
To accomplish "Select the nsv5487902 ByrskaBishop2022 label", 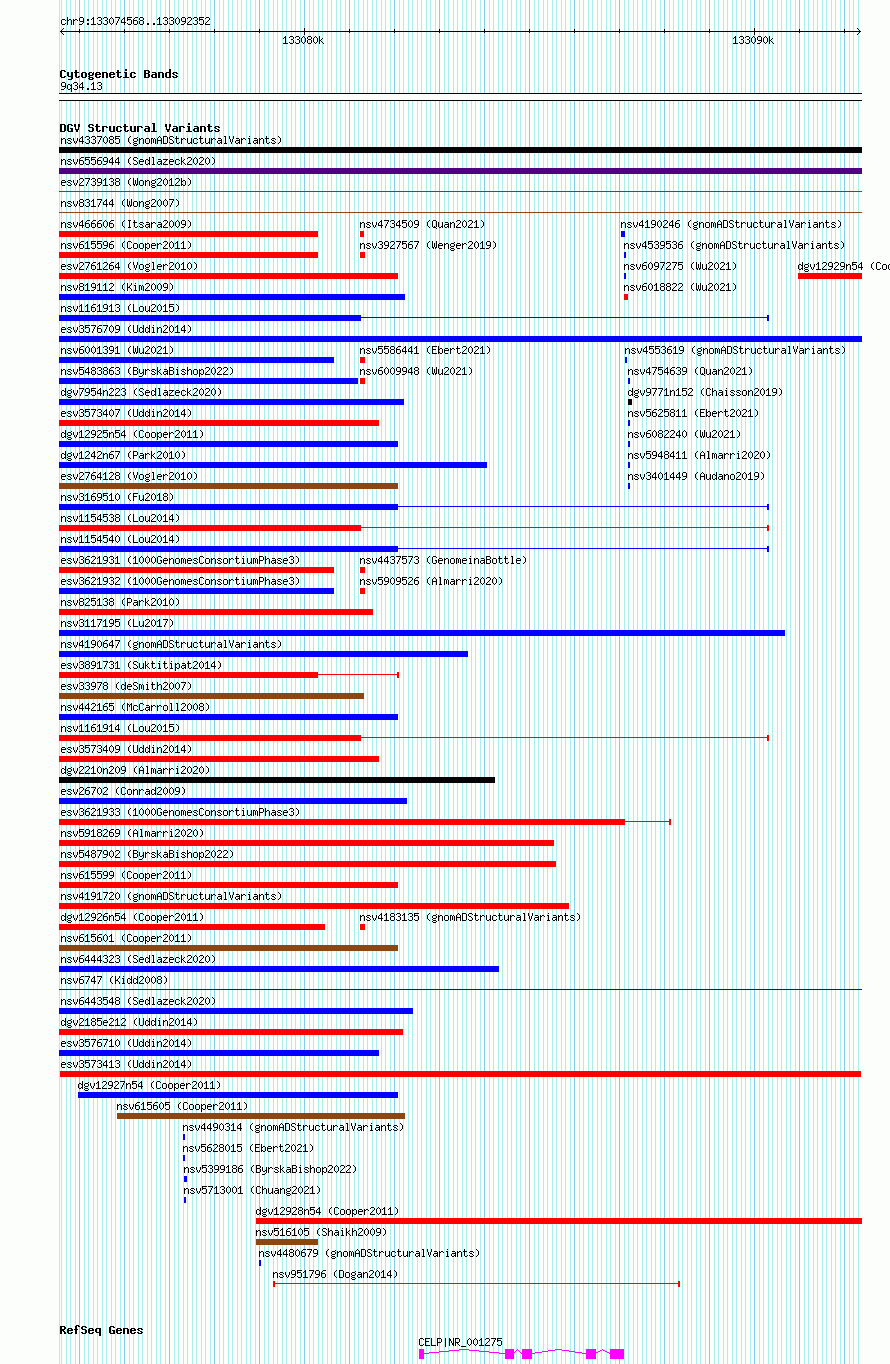I will point(147,854).
